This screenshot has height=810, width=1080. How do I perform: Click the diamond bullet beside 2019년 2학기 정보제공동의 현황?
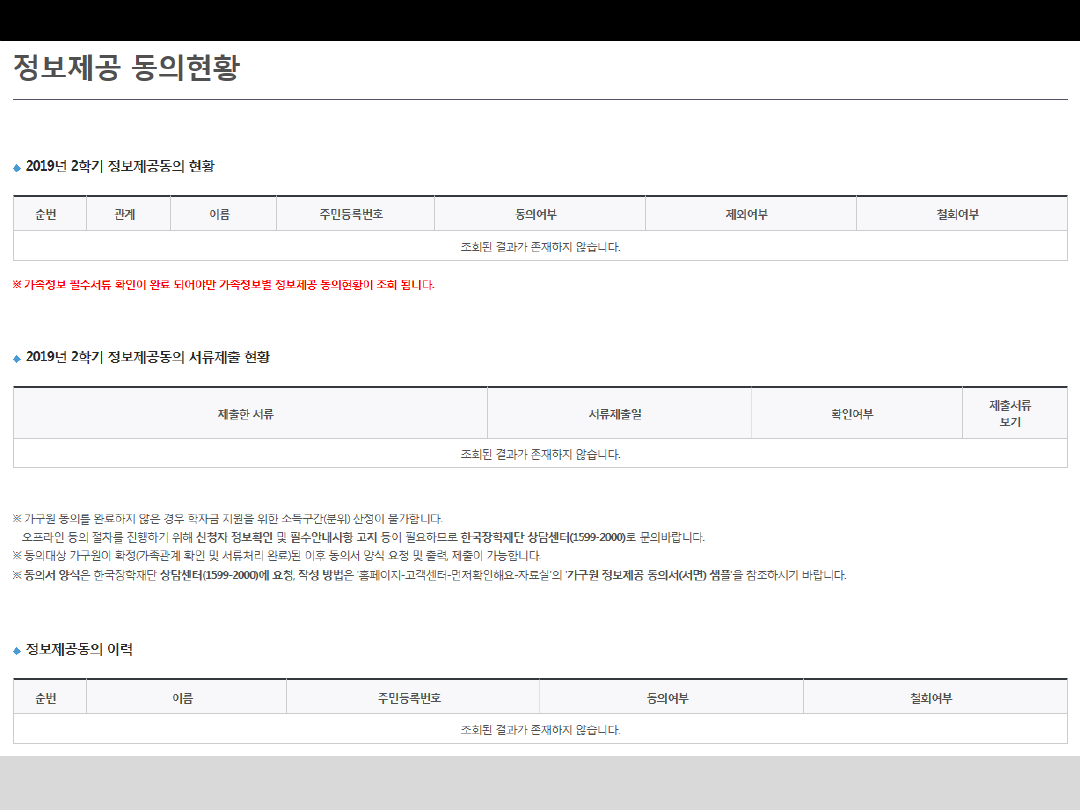click(17, 168)
